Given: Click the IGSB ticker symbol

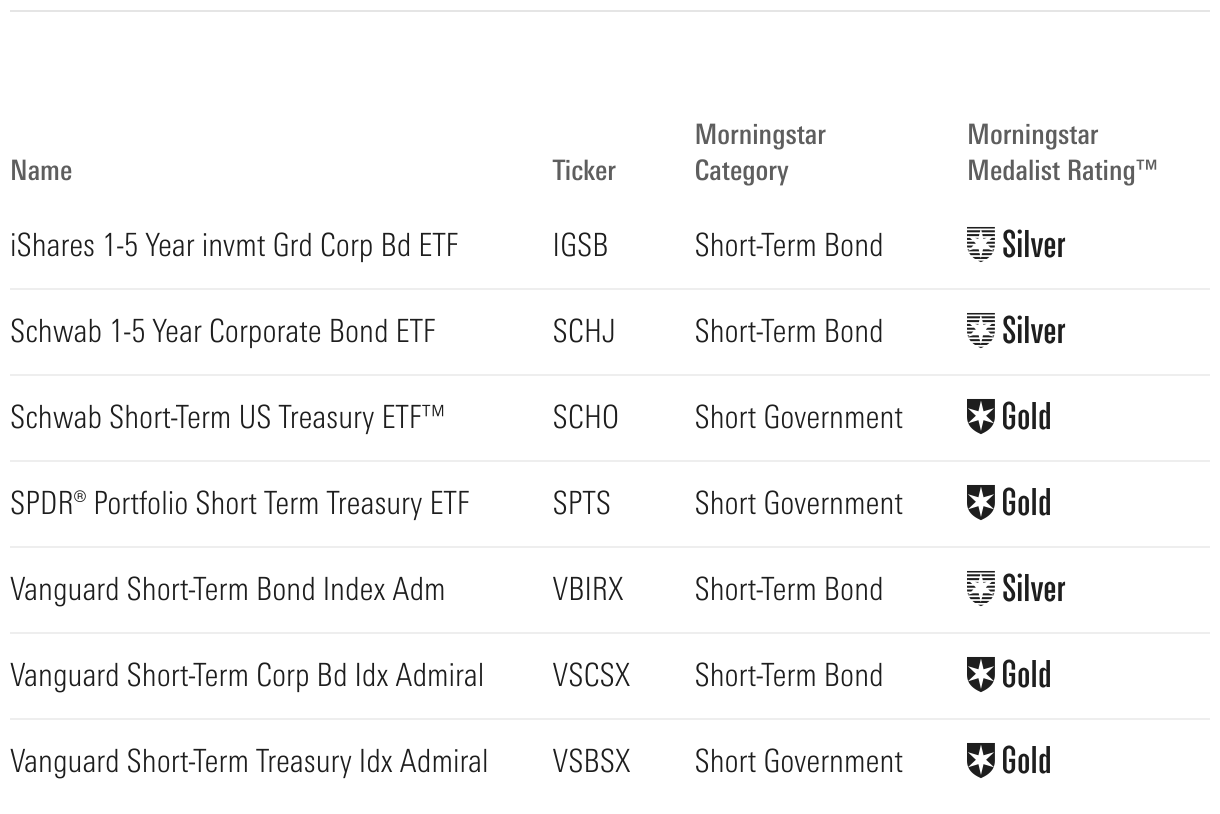Looking at the screenshot, I should click(x=580, y=246).
